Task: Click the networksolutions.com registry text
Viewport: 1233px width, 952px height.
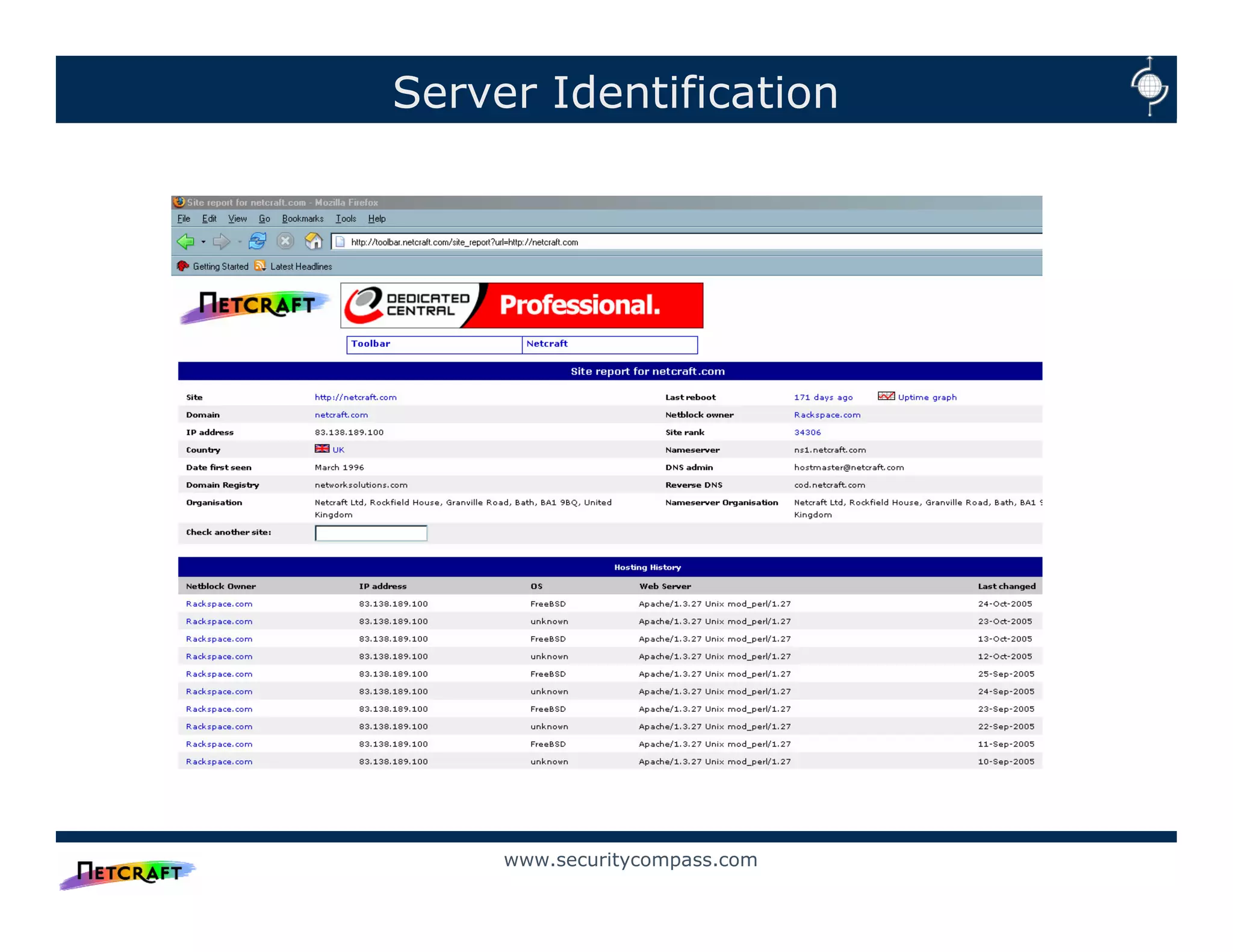Action: [x=361, y=484]
